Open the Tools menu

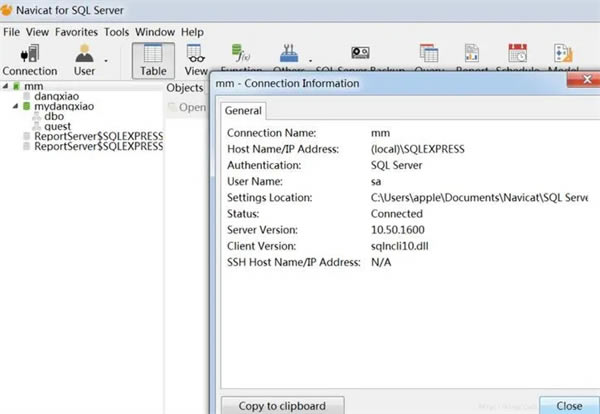point(116,32)
